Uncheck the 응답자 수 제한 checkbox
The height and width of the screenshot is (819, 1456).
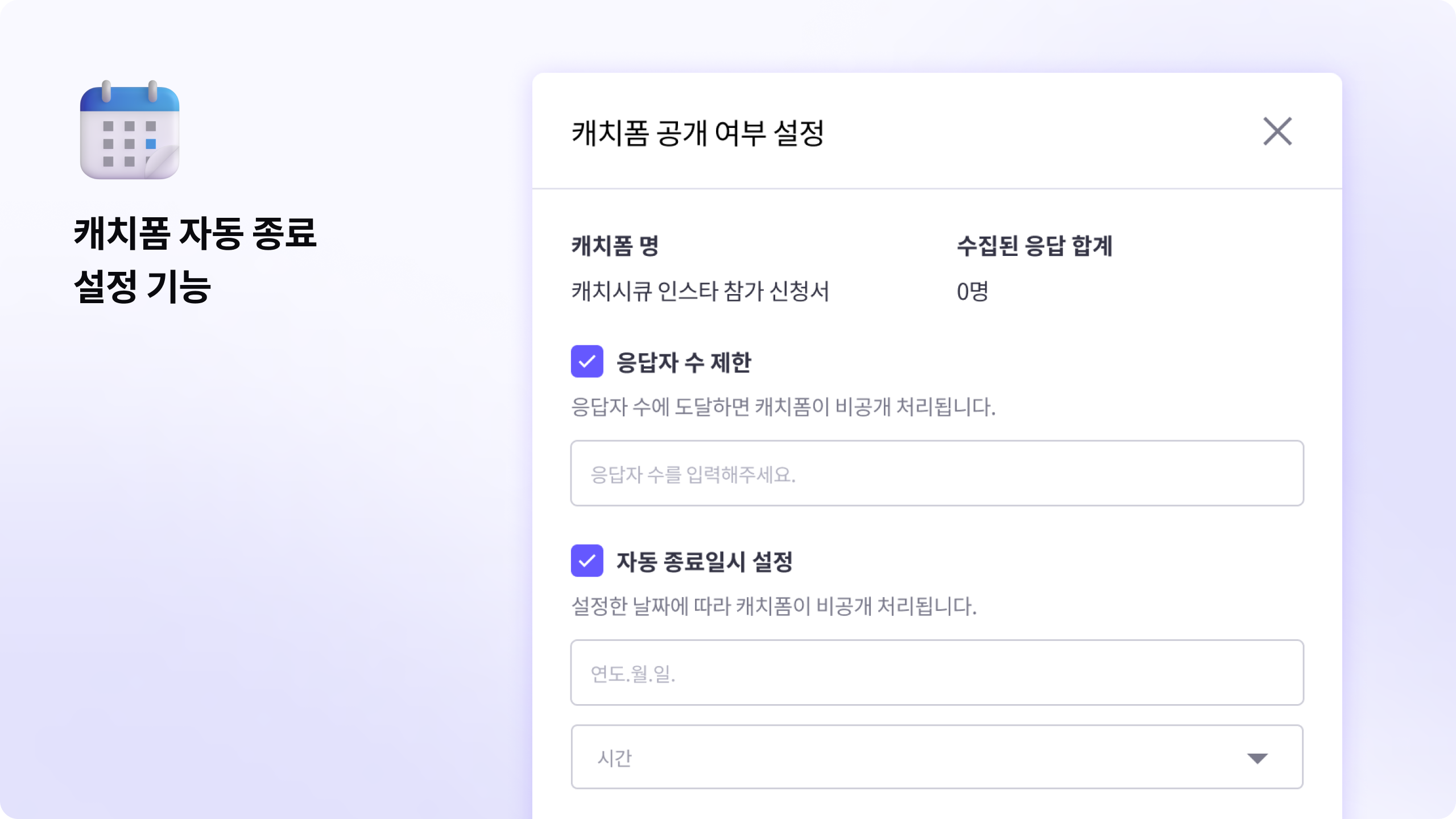pyautogui.click(x=587, y=361)
